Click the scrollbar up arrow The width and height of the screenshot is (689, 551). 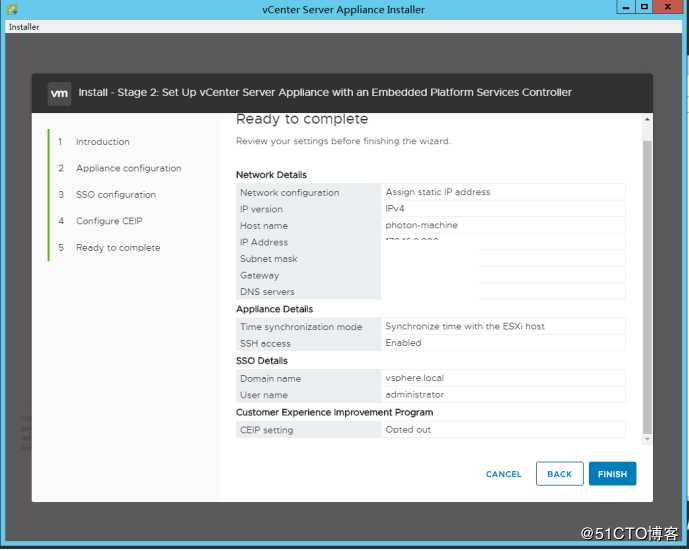tap(647, 119)
